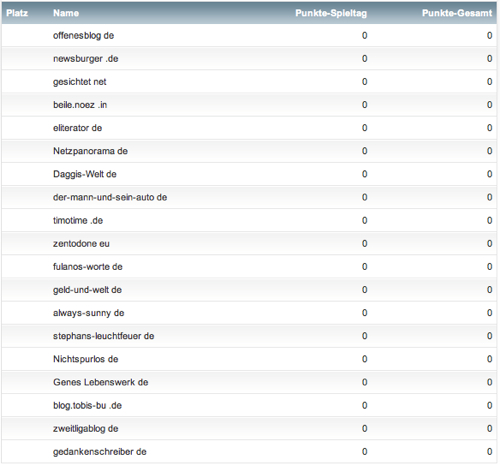Select the fulanos-worte de entry
The width and height of the screenshot is (500, 466).
(x=88, y=267)
